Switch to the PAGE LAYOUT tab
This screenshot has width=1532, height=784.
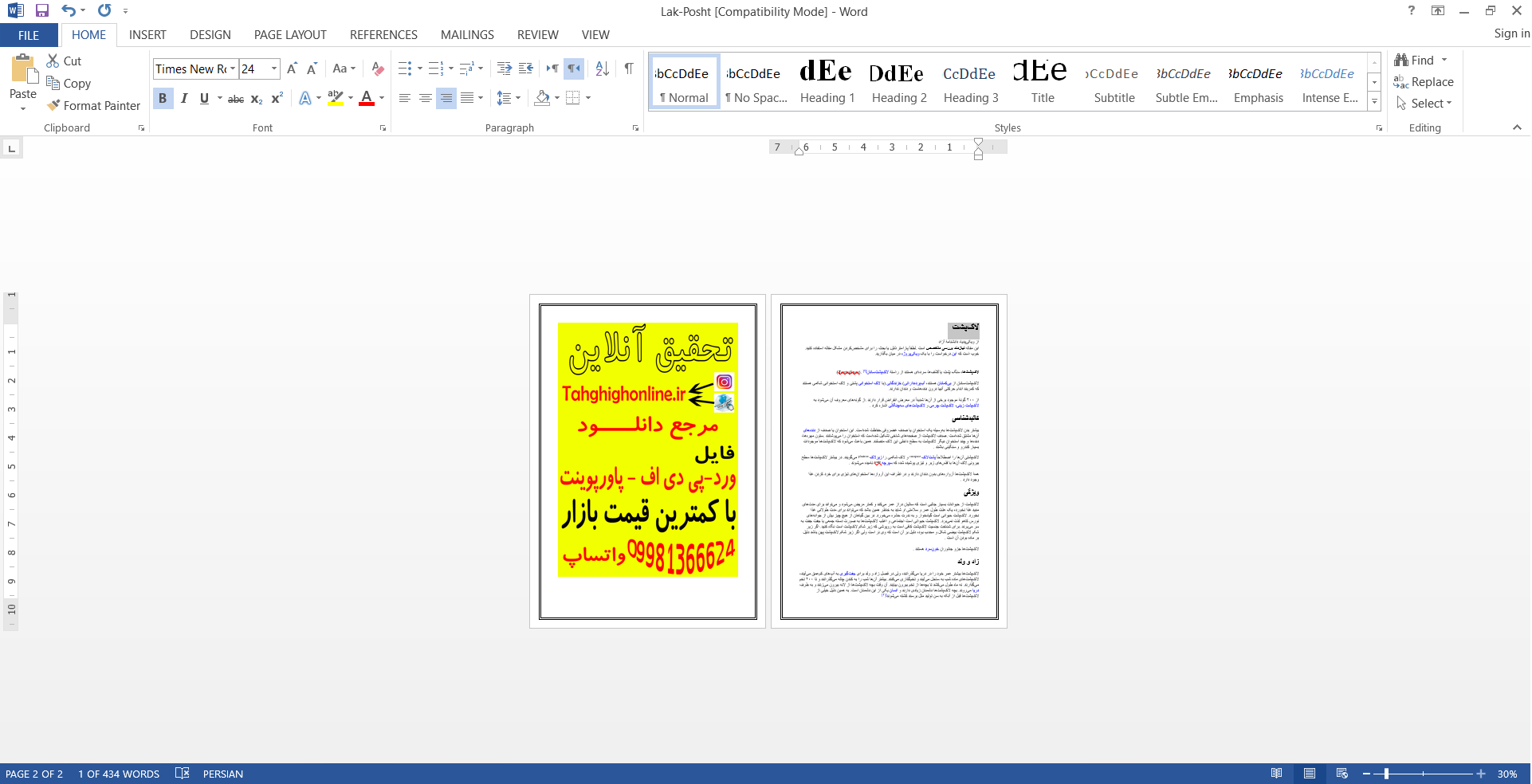tap(290, 35)
